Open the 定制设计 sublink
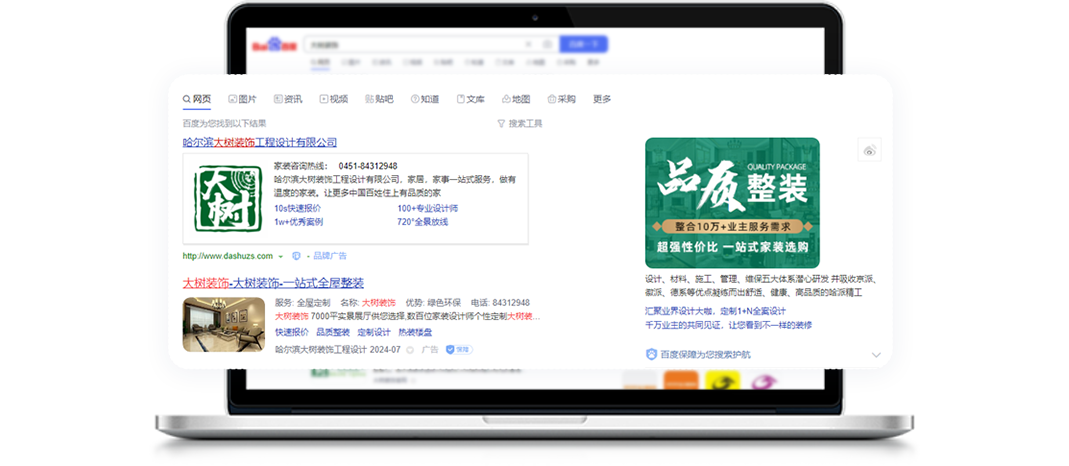The width and height of the screenshot is (1069, 466). [374, 332]
